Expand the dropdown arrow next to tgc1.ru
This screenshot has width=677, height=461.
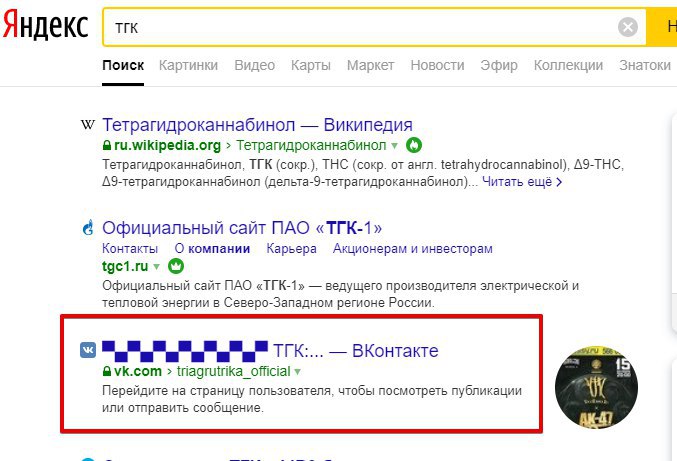pos(156,267)
